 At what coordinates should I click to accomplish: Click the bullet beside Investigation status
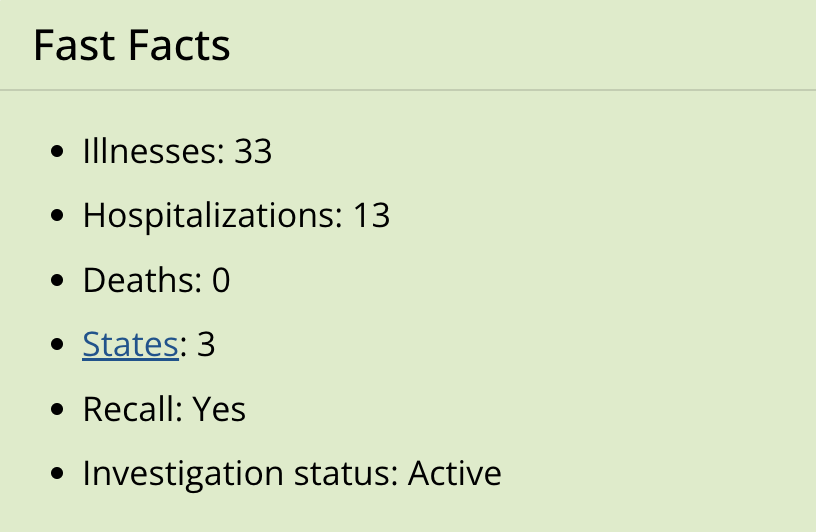[57, 473]
